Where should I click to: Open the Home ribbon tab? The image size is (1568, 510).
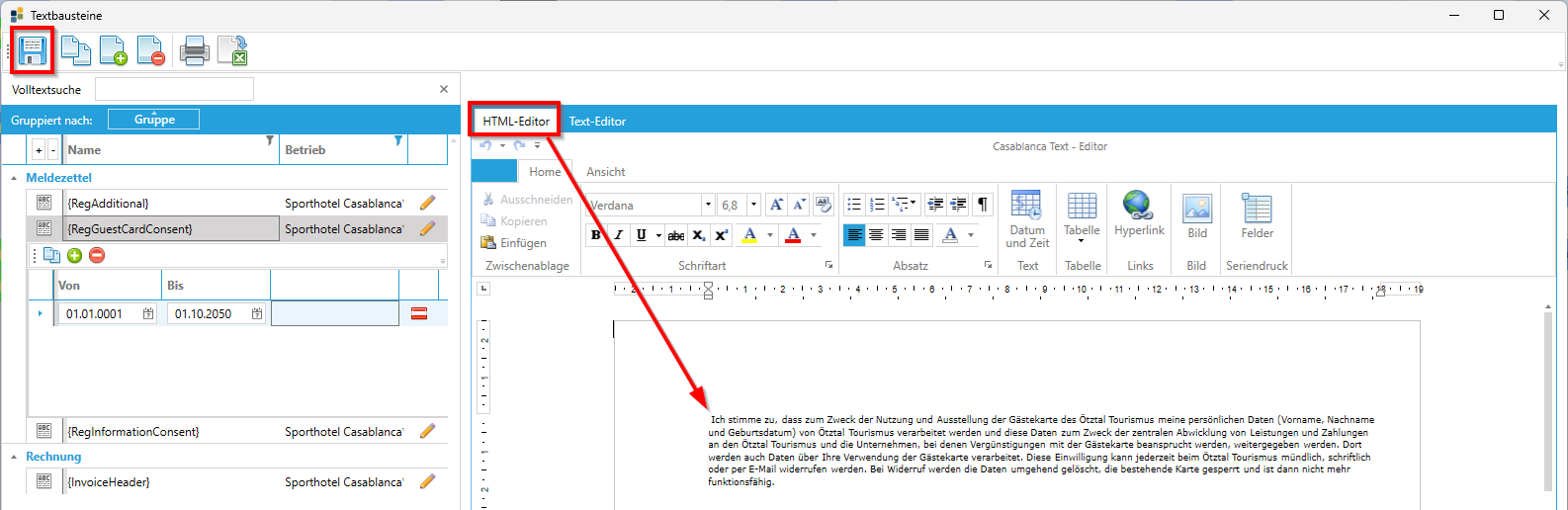545,171
